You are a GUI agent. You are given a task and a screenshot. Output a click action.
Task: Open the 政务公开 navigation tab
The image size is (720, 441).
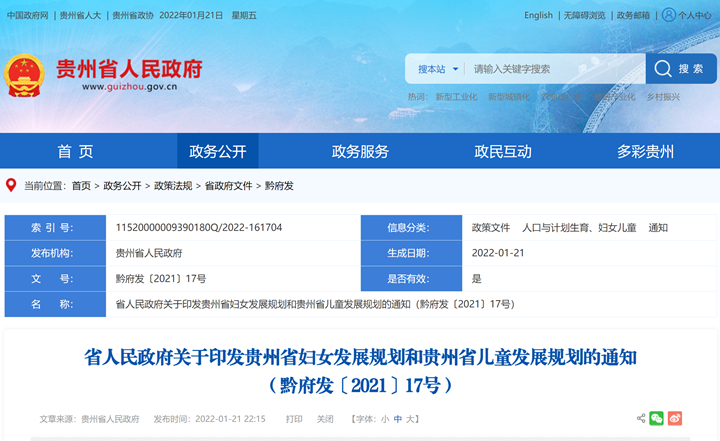pos(218,151)
